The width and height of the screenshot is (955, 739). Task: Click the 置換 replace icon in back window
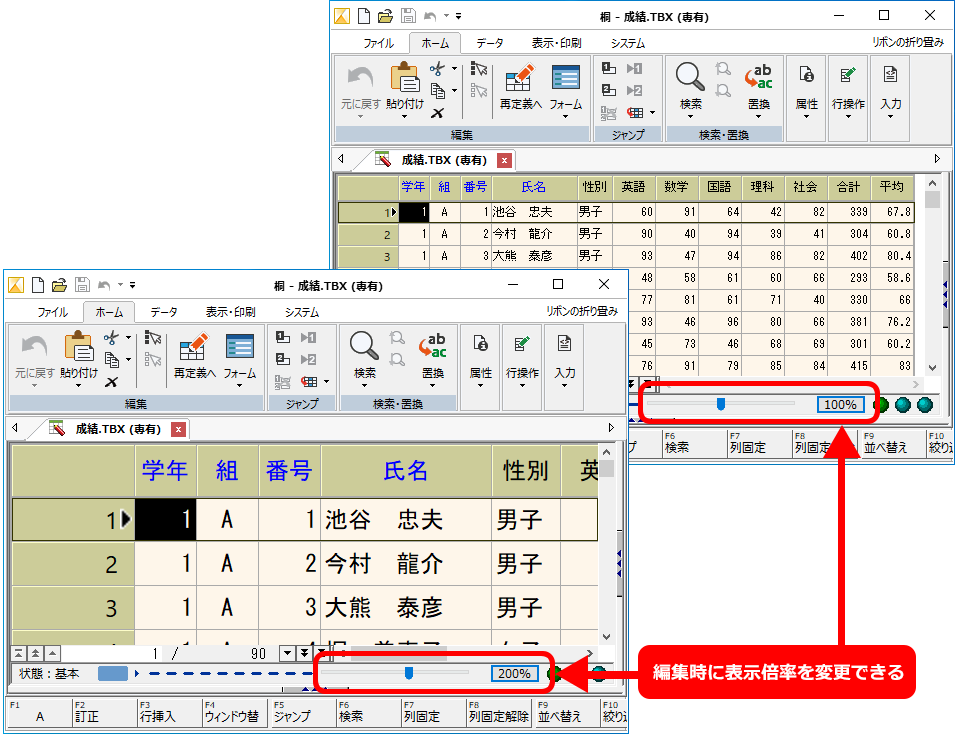coord(759,77)
